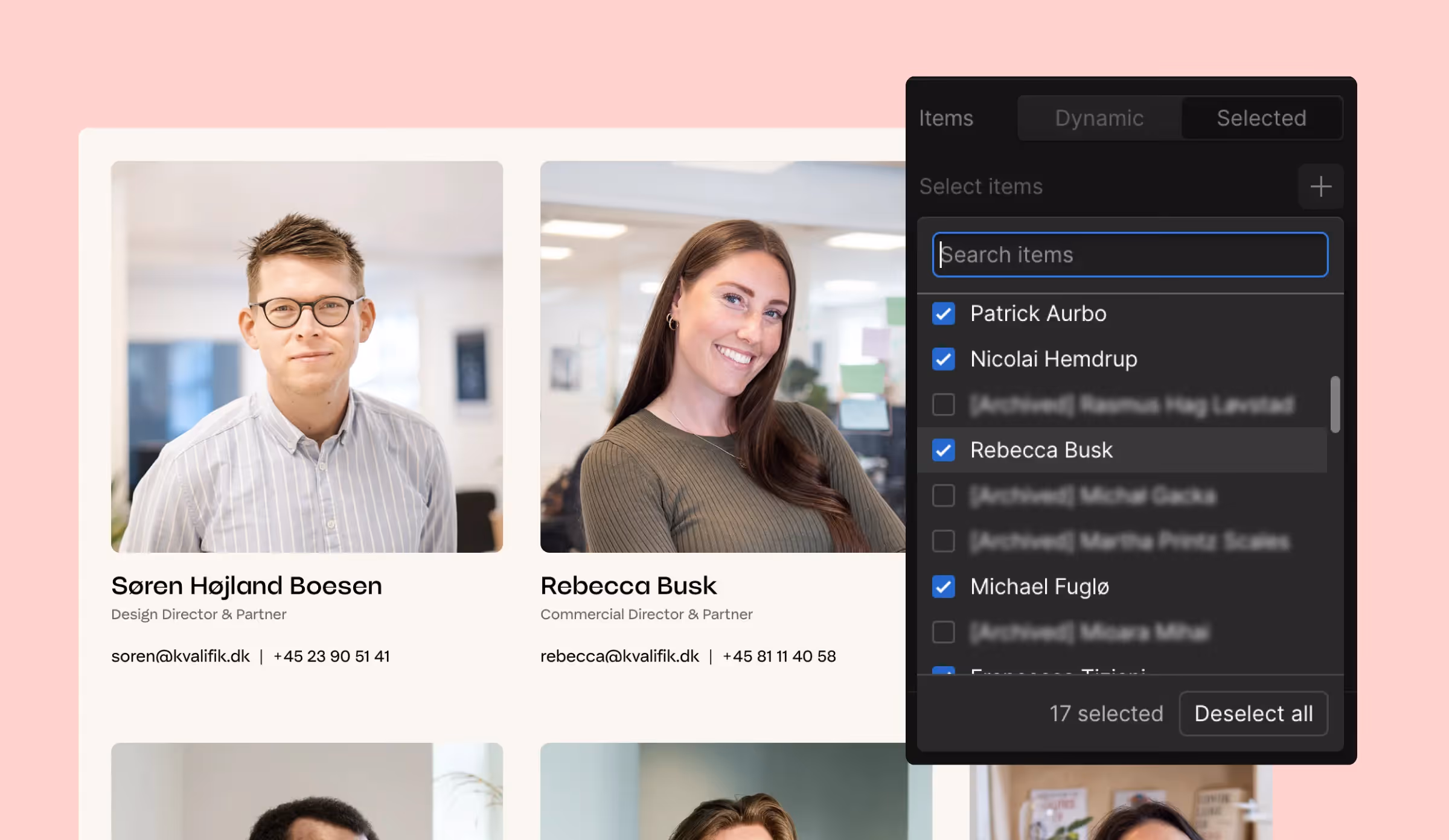Screen dimensions: 1449x840
Task: Click the Rebecca Busk row in the item list
Action: 1122,450
